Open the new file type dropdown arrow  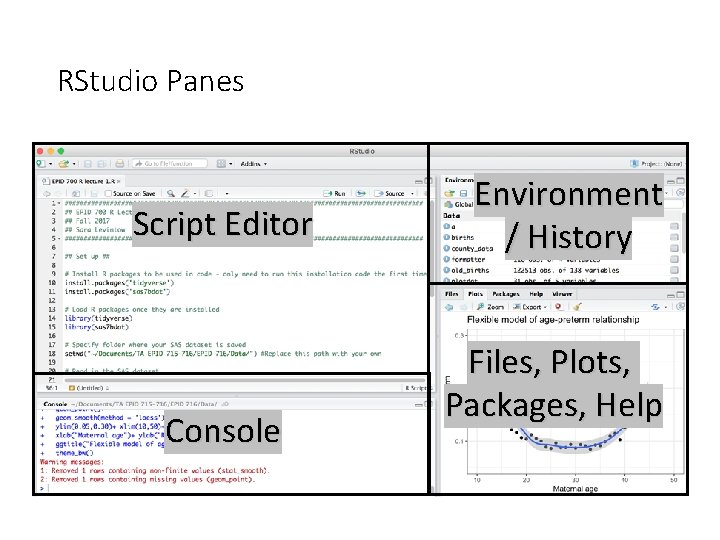click(50, 164)
